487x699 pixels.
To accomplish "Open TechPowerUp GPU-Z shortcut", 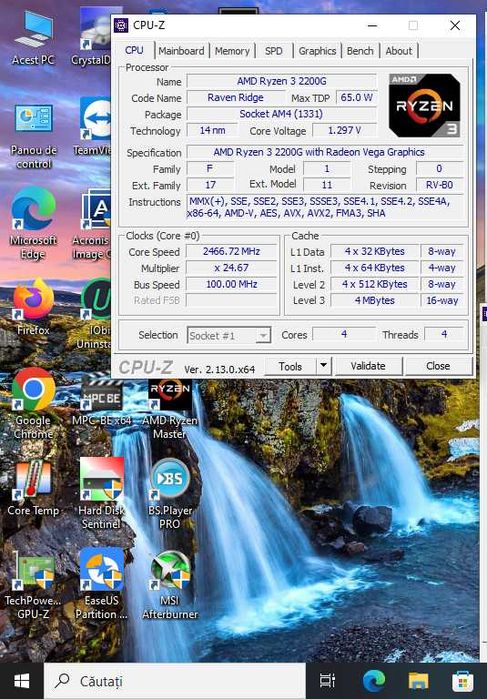I will click(33, 586).
